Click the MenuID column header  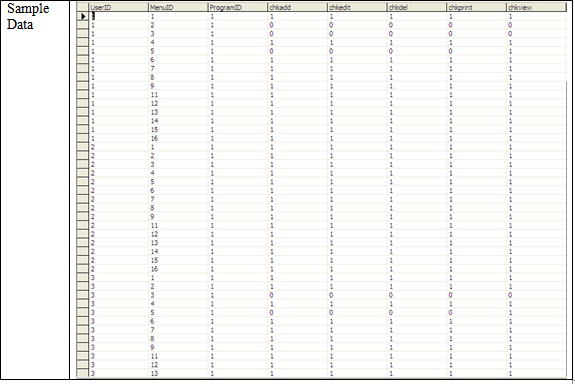[x=178, y=7]
